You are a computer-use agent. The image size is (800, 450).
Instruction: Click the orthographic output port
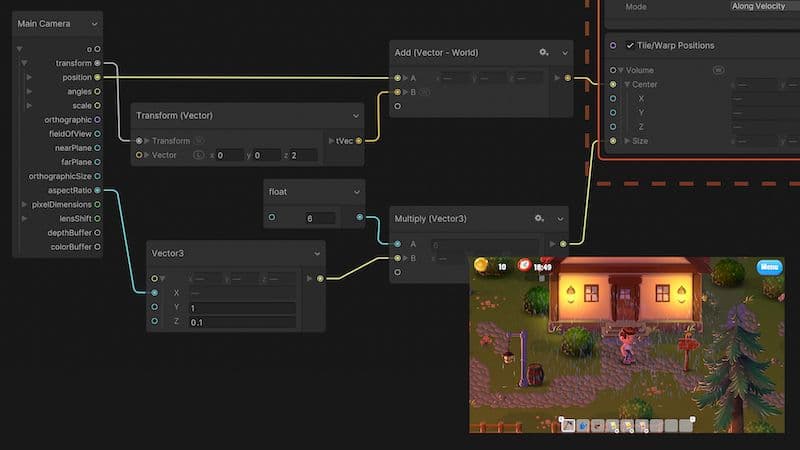[97, 120]
